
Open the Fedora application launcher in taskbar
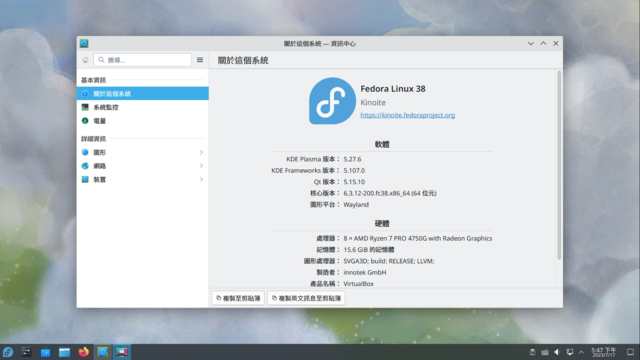click(x=8, y=352)
